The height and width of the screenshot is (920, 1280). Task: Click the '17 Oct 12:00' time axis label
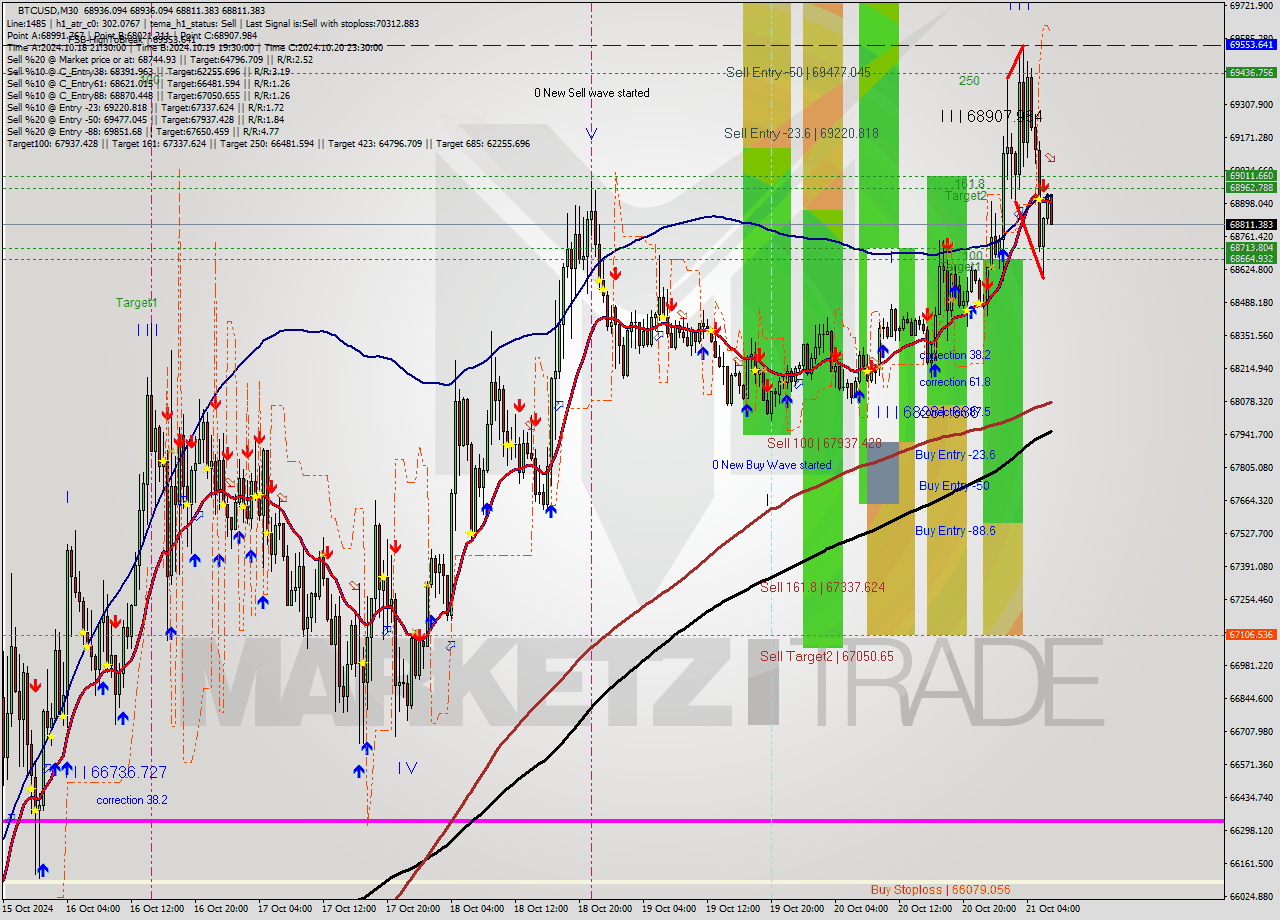pyautogui.click(x=348, y=909)
